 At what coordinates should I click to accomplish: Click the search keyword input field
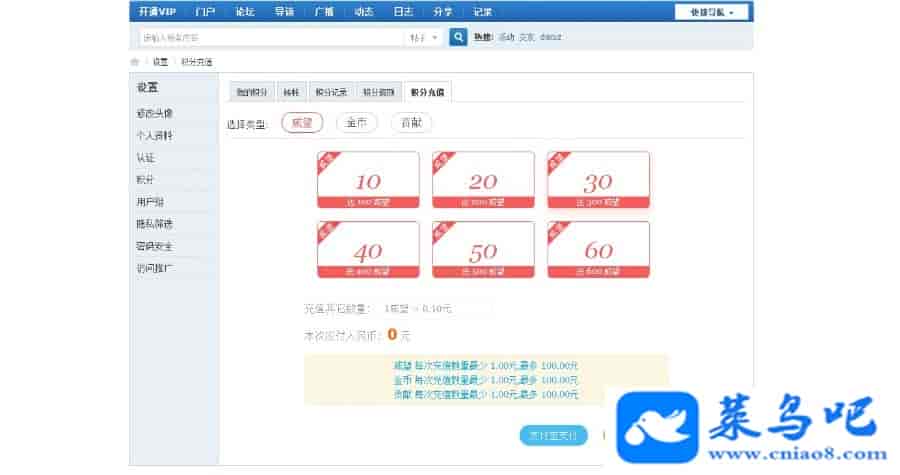click(x=271, y=38)
